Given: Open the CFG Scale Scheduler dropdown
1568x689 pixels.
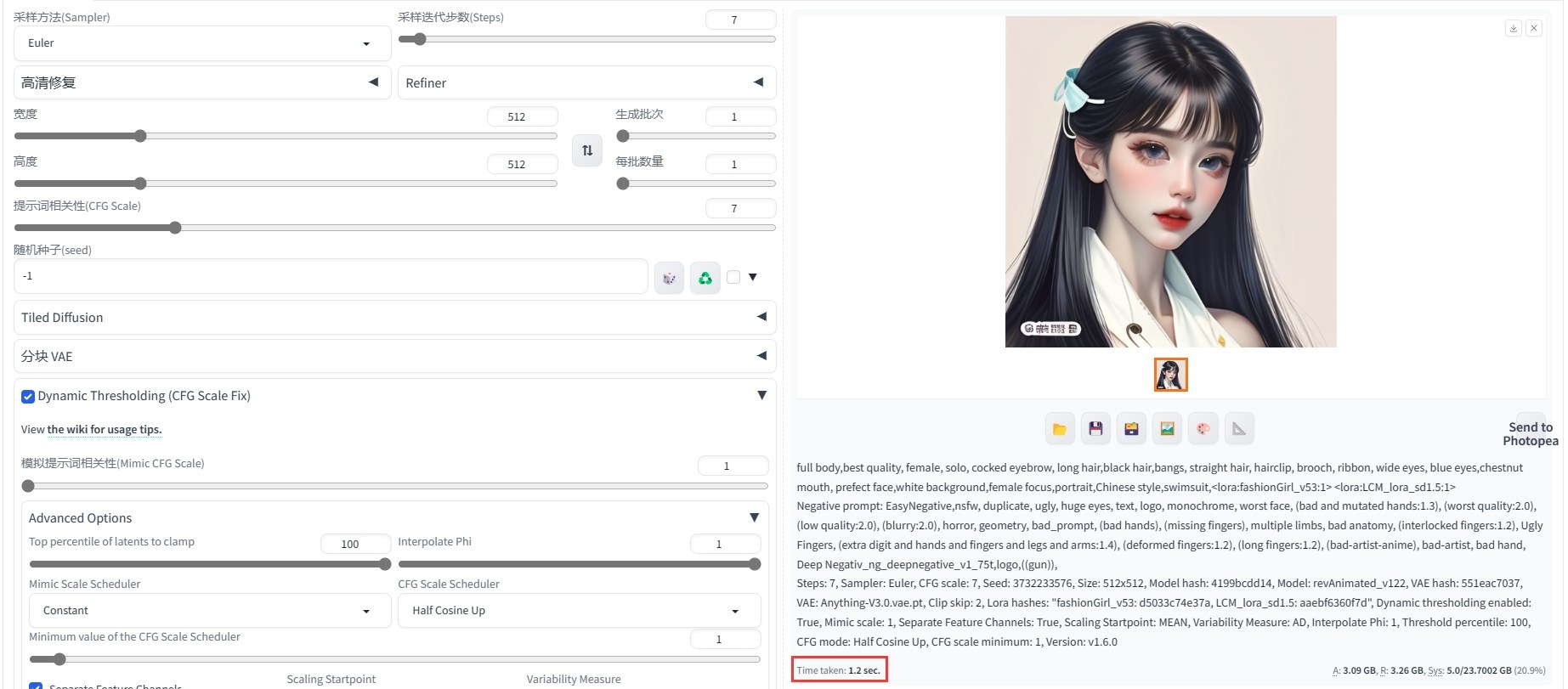Looking at the screenshot, I should (x=579, y=611).
